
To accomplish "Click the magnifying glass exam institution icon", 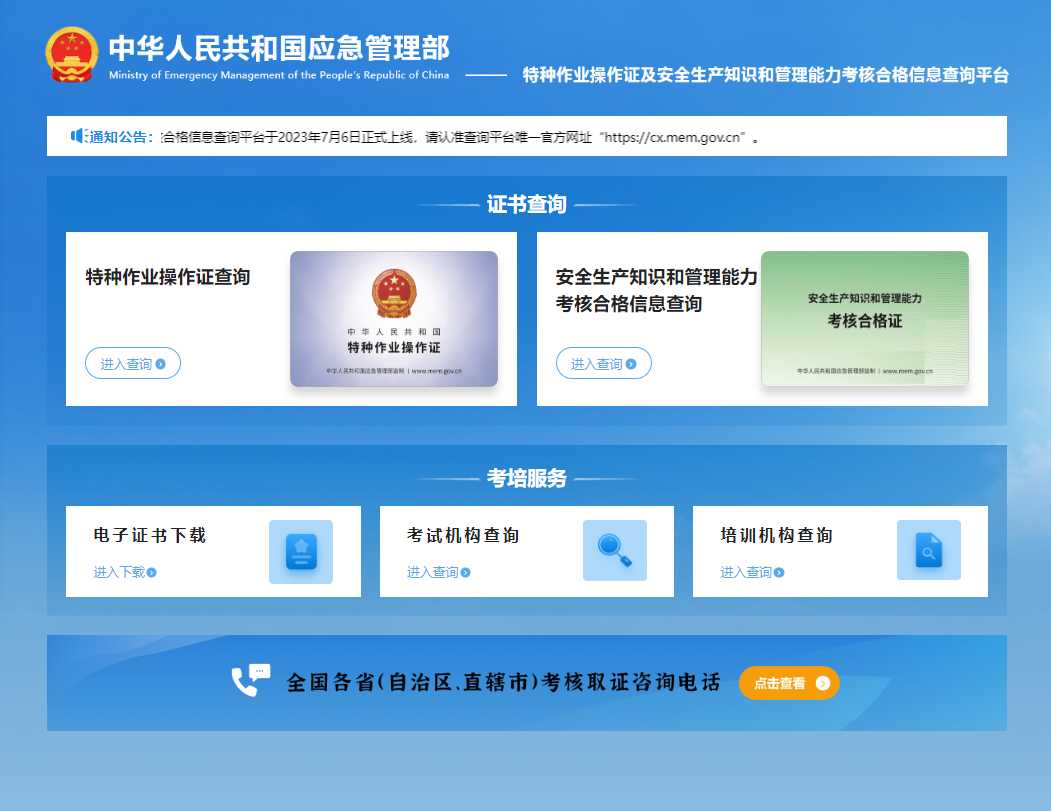I will (x=615, y=550).
